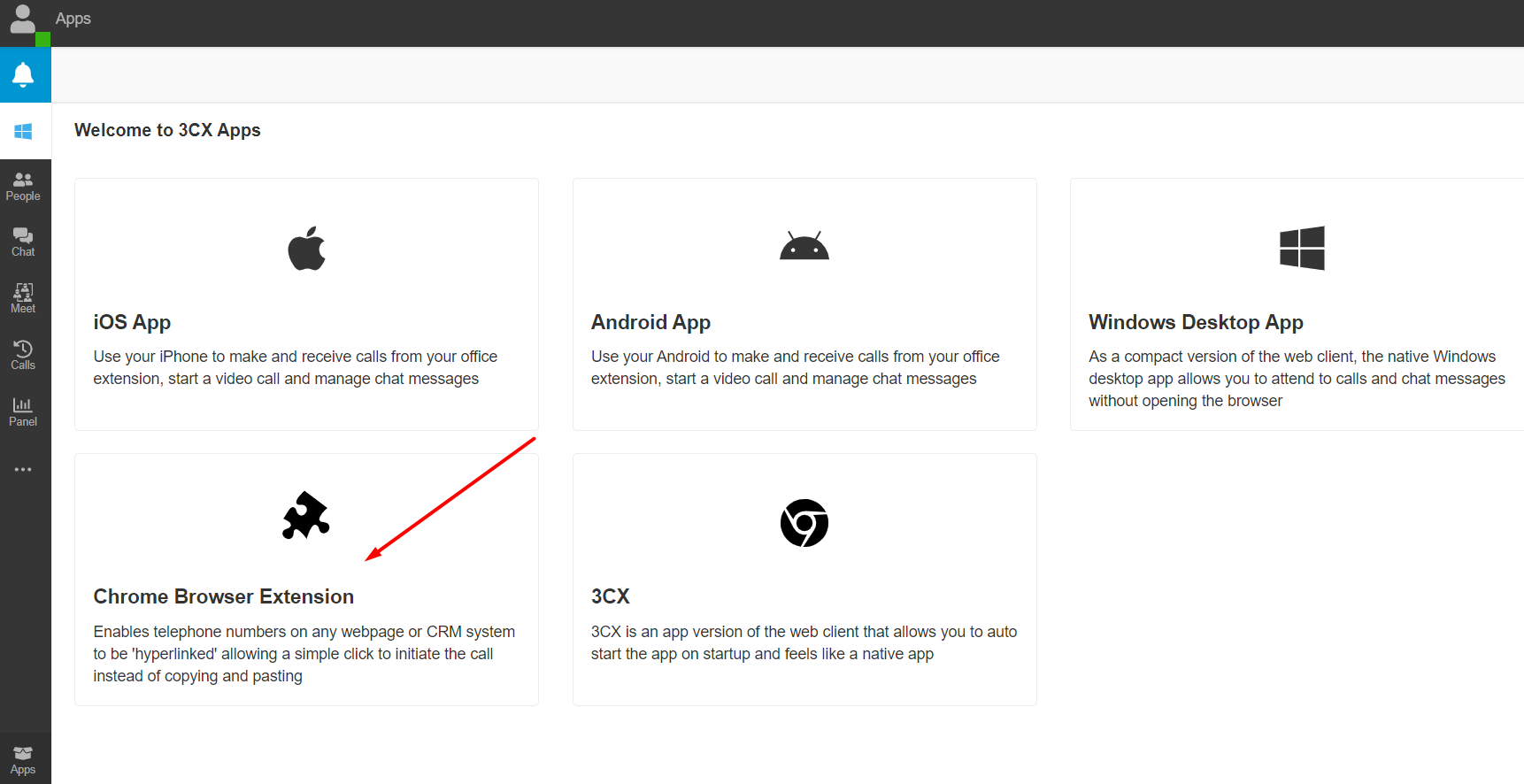Open the Android App title
Screen dimensions: 1524x784
click(x=650, y=322)
